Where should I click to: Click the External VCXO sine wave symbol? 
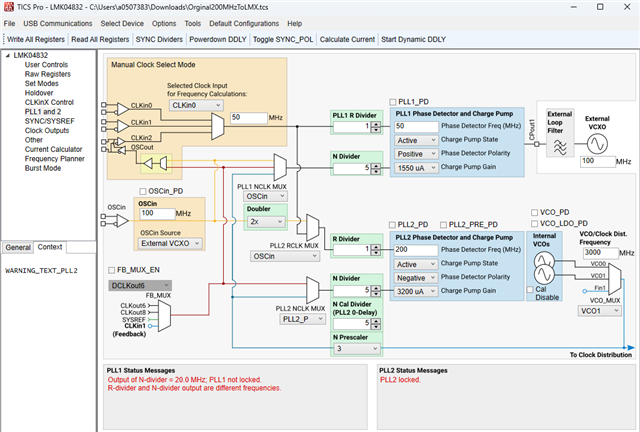coord(597,144)
